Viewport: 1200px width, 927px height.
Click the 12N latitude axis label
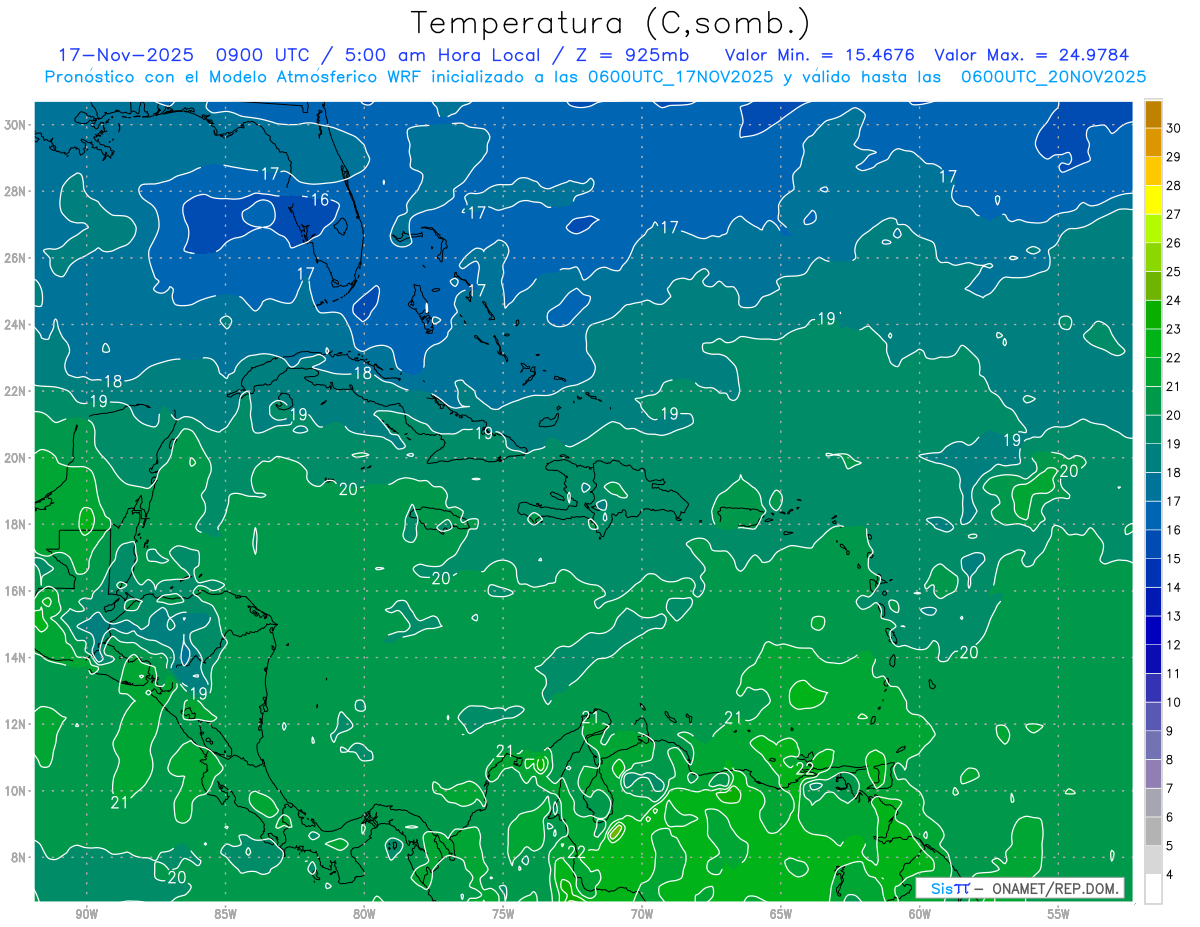[x=17, y=724]
